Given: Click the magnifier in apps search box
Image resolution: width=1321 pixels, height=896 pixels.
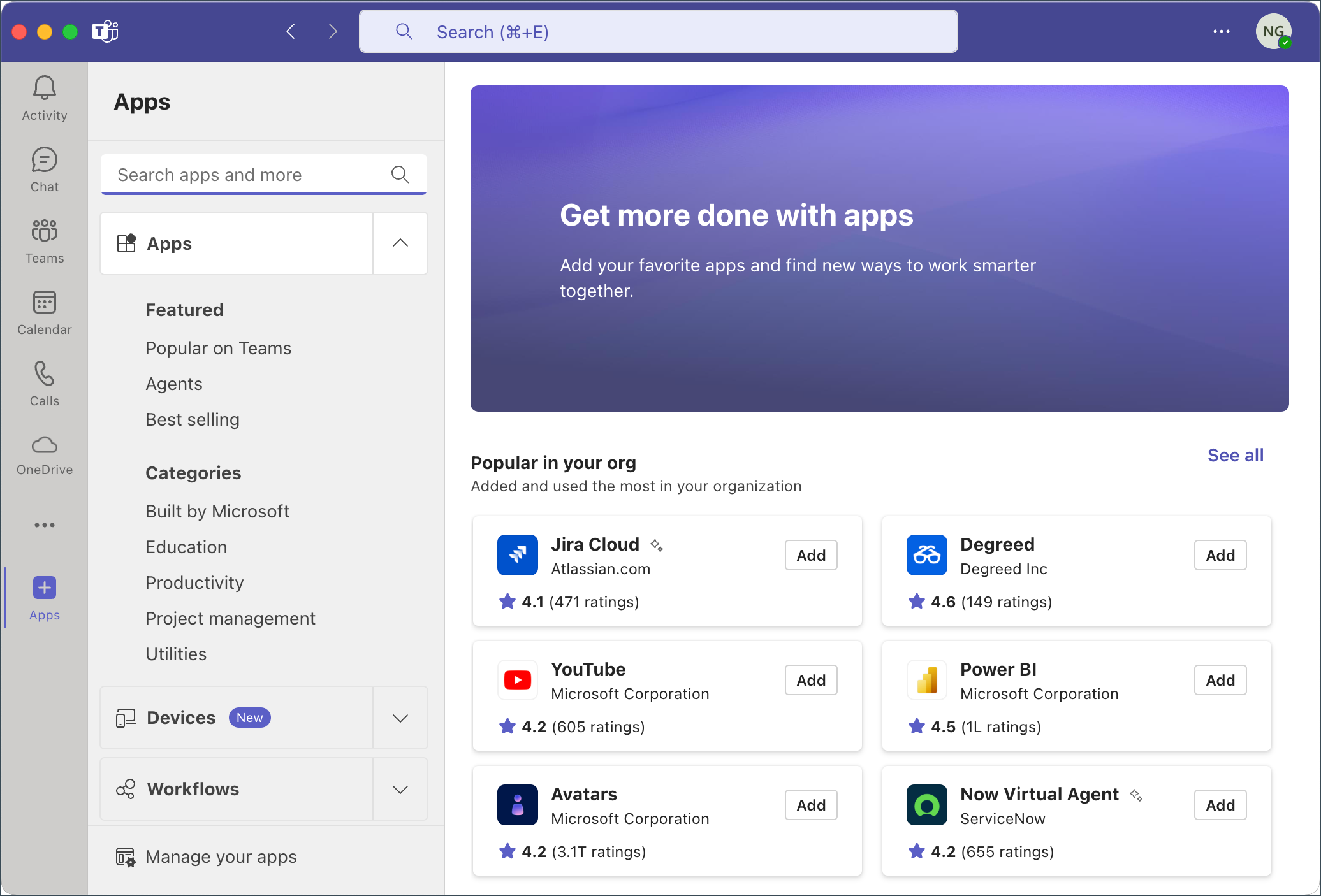Looking at the screenshot, I should click(x=400, y=174).
